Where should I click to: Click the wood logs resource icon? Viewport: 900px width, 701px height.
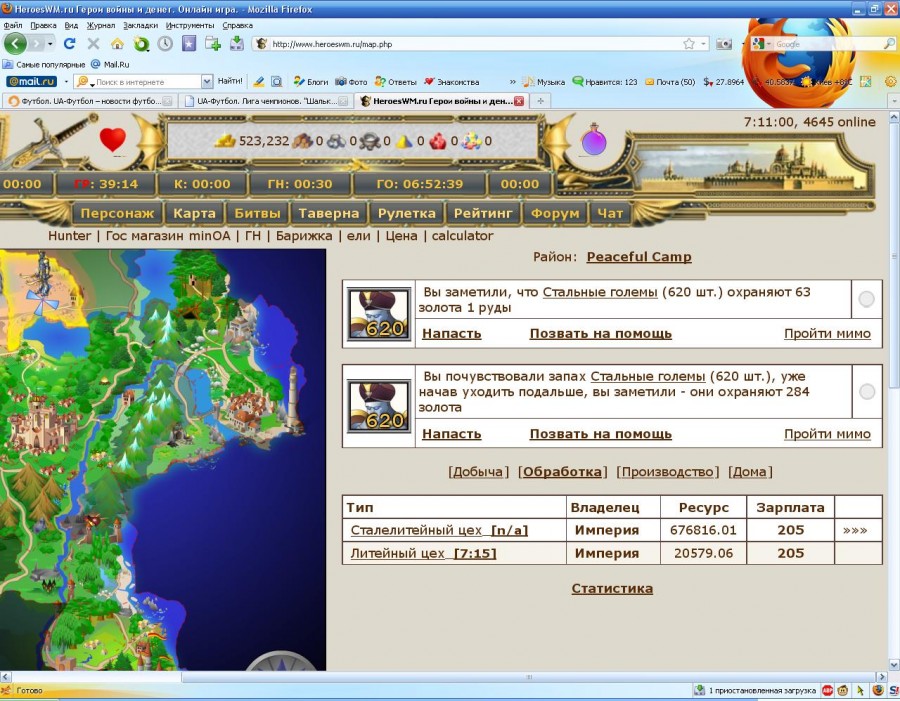click(x=302, y=141)
